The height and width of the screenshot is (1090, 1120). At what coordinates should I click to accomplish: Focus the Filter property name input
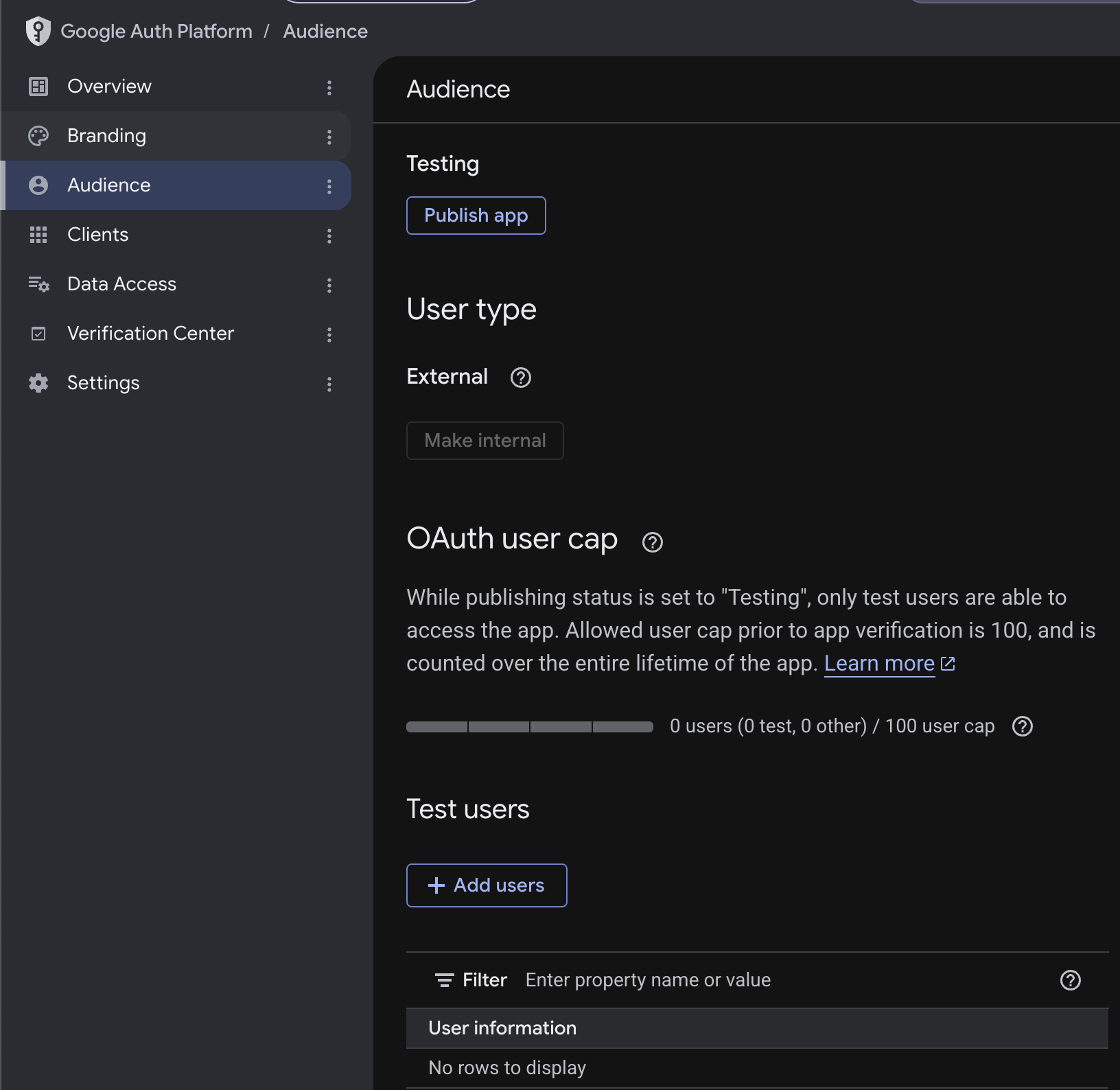(x=785, y=980)
